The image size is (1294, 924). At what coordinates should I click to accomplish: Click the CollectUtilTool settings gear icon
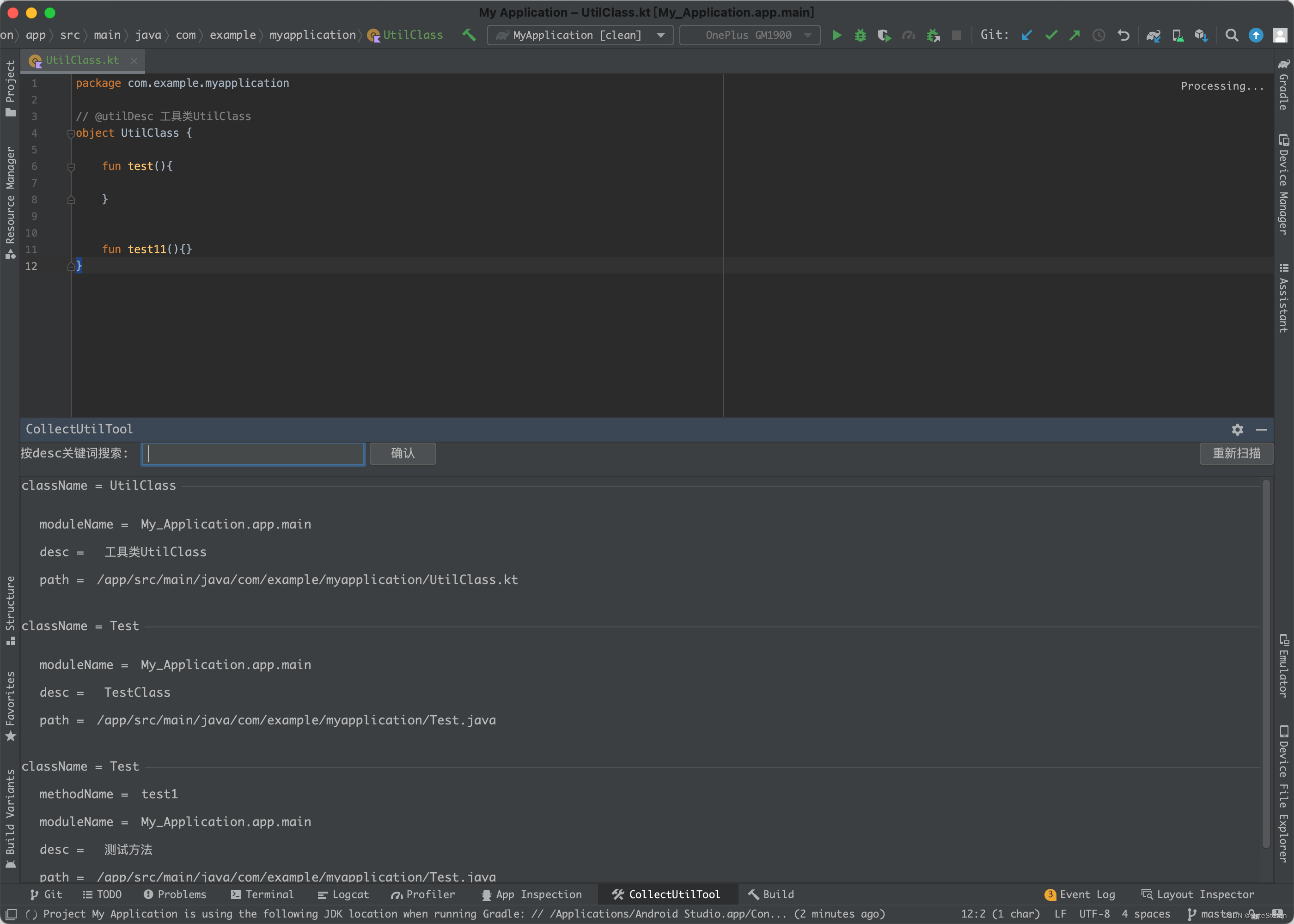(x=1237, y=429)
